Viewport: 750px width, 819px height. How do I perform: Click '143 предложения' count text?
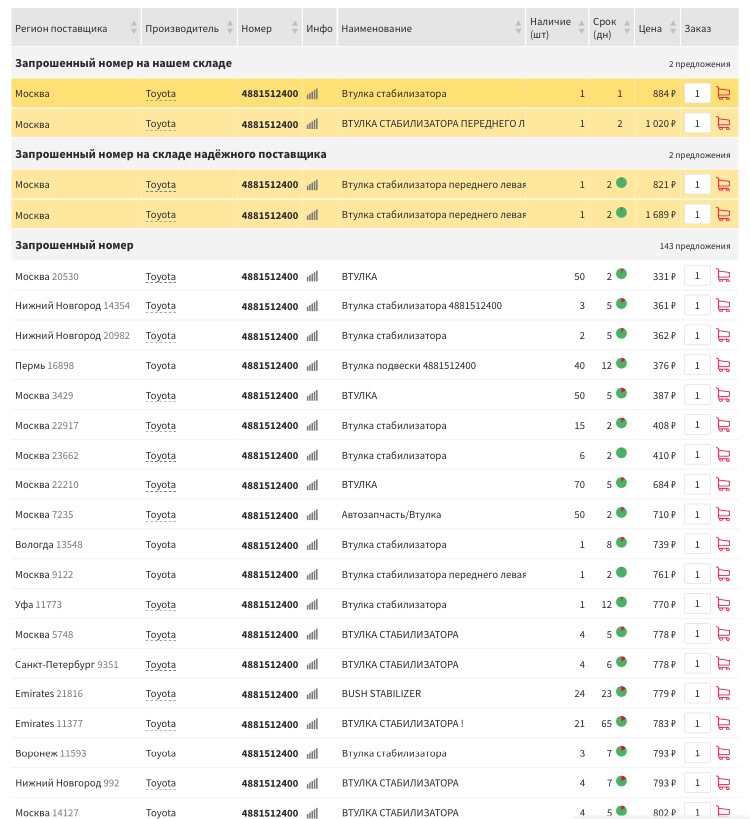(695, 246)
